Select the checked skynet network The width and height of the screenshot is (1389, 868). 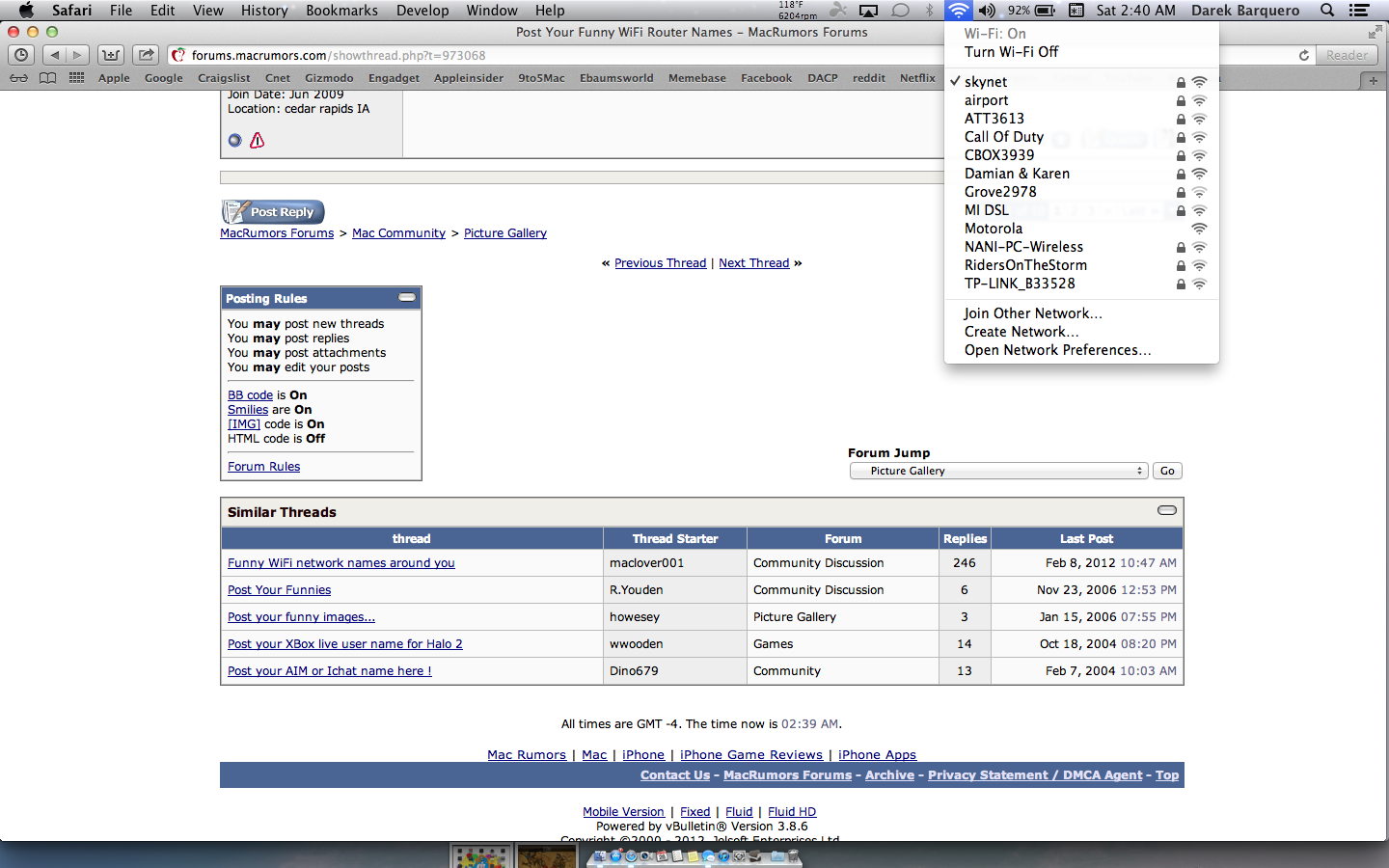tap(1081, 82)
